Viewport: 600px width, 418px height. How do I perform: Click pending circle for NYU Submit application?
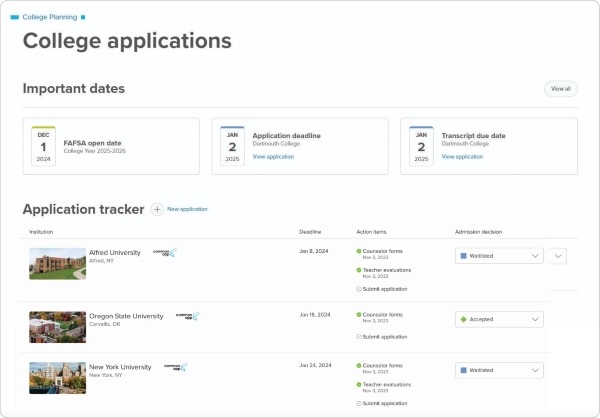[359, 403]
